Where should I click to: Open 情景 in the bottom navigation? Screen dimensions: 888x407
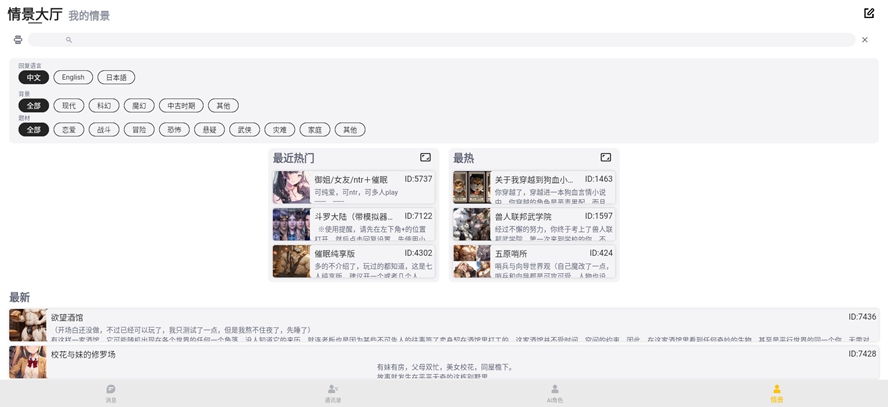[777, 393]
